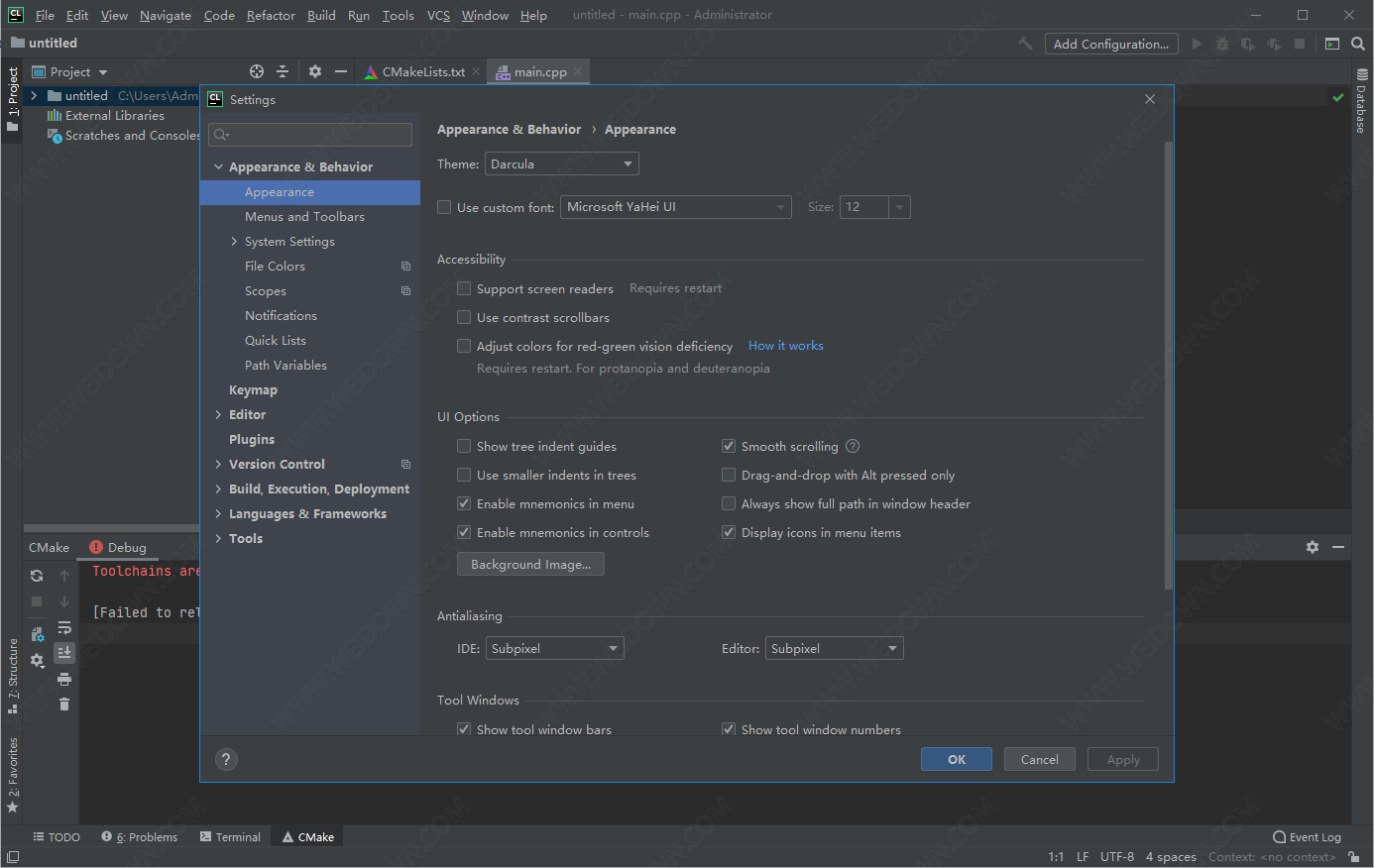This screenshot has width=1374, height=868.
Task: Click the soft-wrap icon in CMake panel
Action: (64, 627)
